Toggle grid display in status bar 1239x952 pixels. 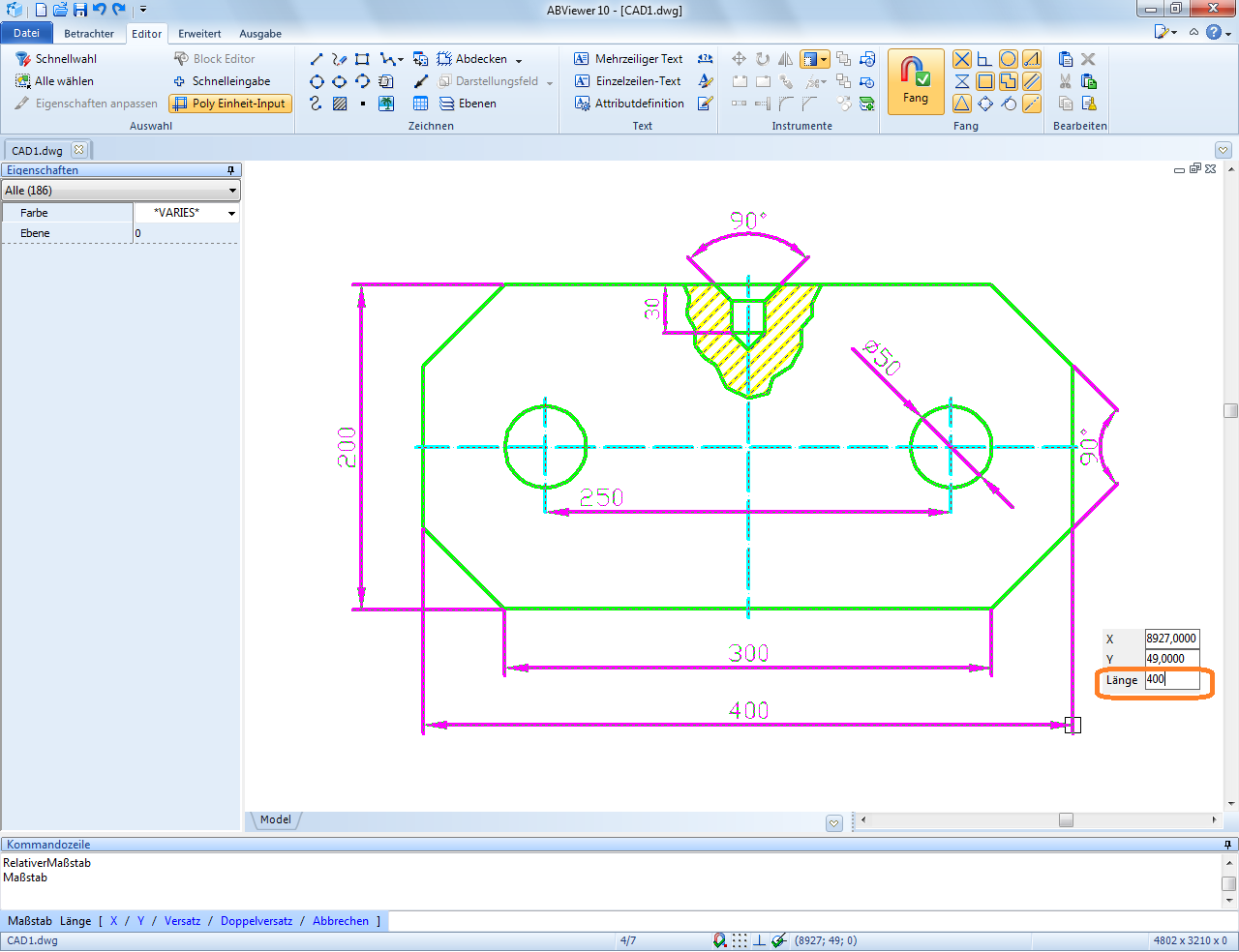coord(740,940)
